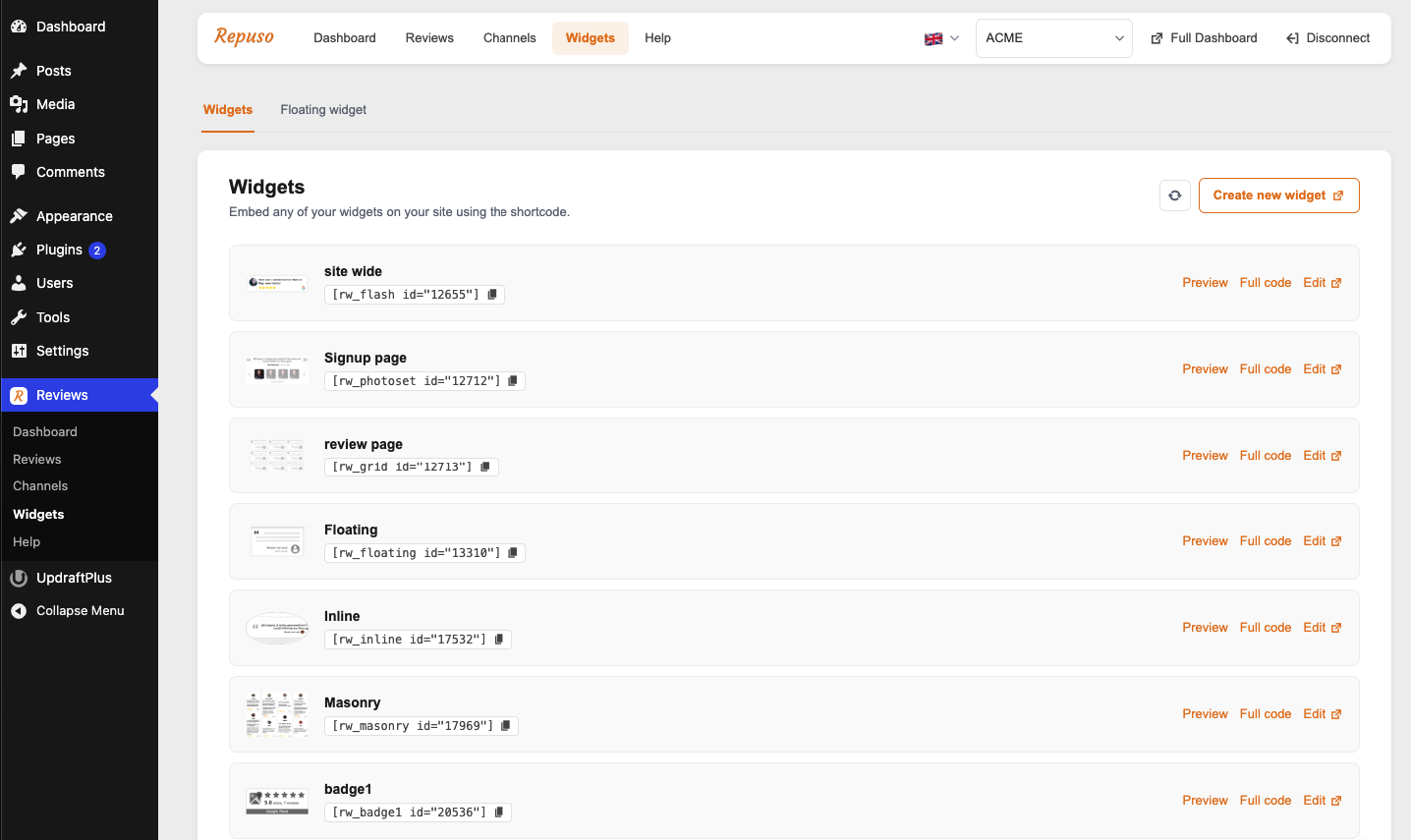View full code for Inline widget
This screenshot has width=1411, height=840.
pos(1266,628)
